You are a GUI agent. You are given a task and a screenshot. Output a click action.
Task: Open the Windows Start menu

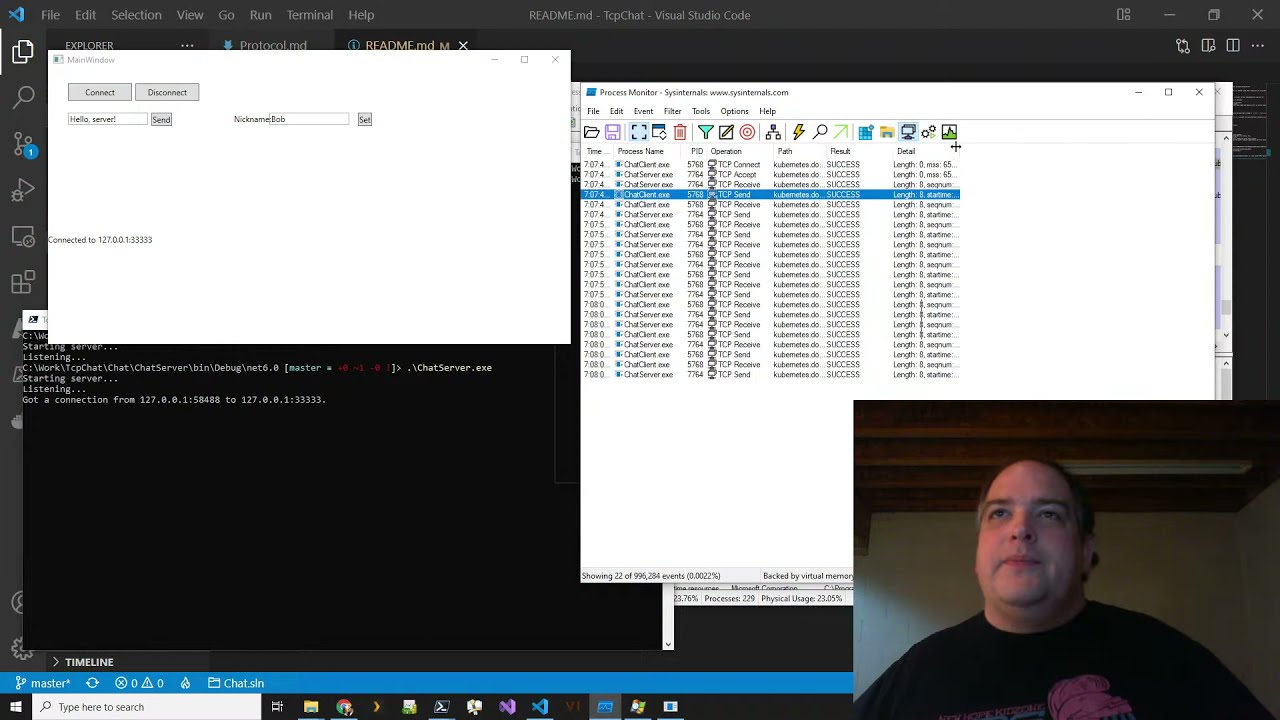[x=16, y=707]
